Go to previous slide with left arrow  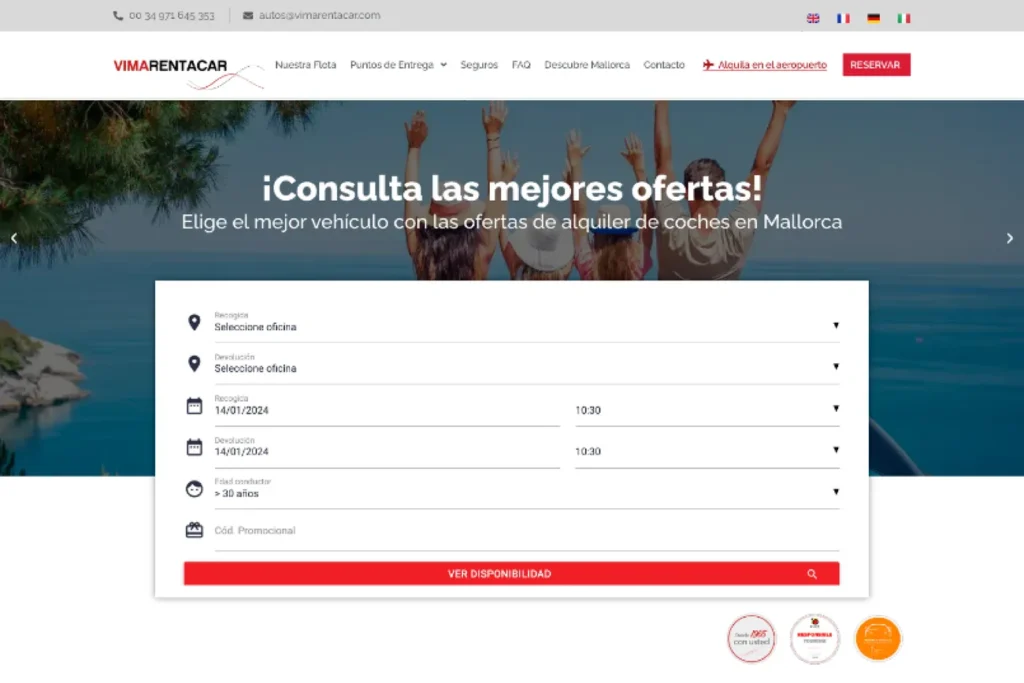click(x=14, y=238)
